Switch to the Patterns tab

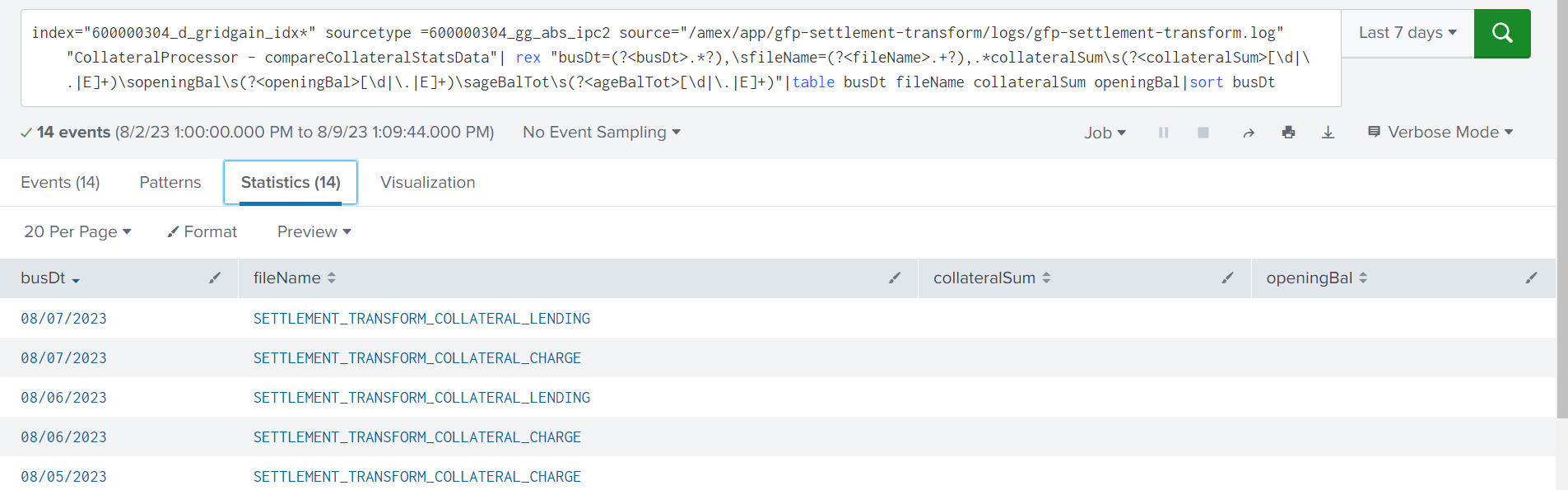(x=170, y=182)
